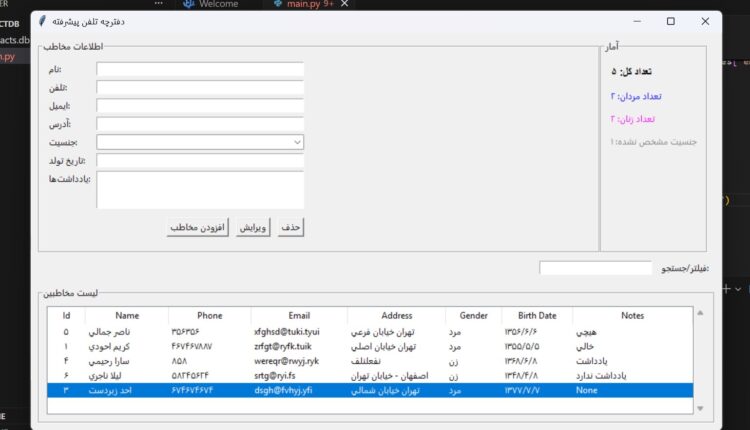Close the main.py editor tab in VS Code
The height and width of the screenshot is (430, 750).
344,4
